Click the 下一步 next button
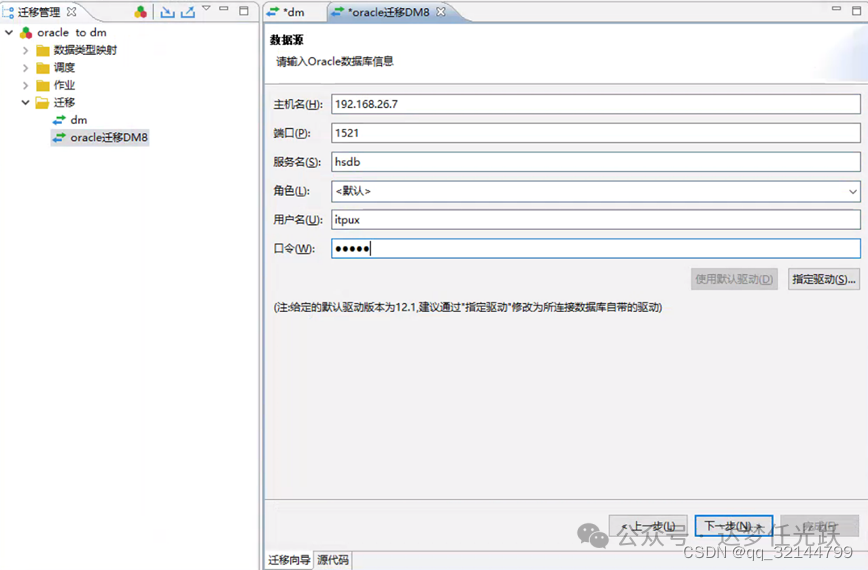Viewport: 868px width, 570px height. 734,526
